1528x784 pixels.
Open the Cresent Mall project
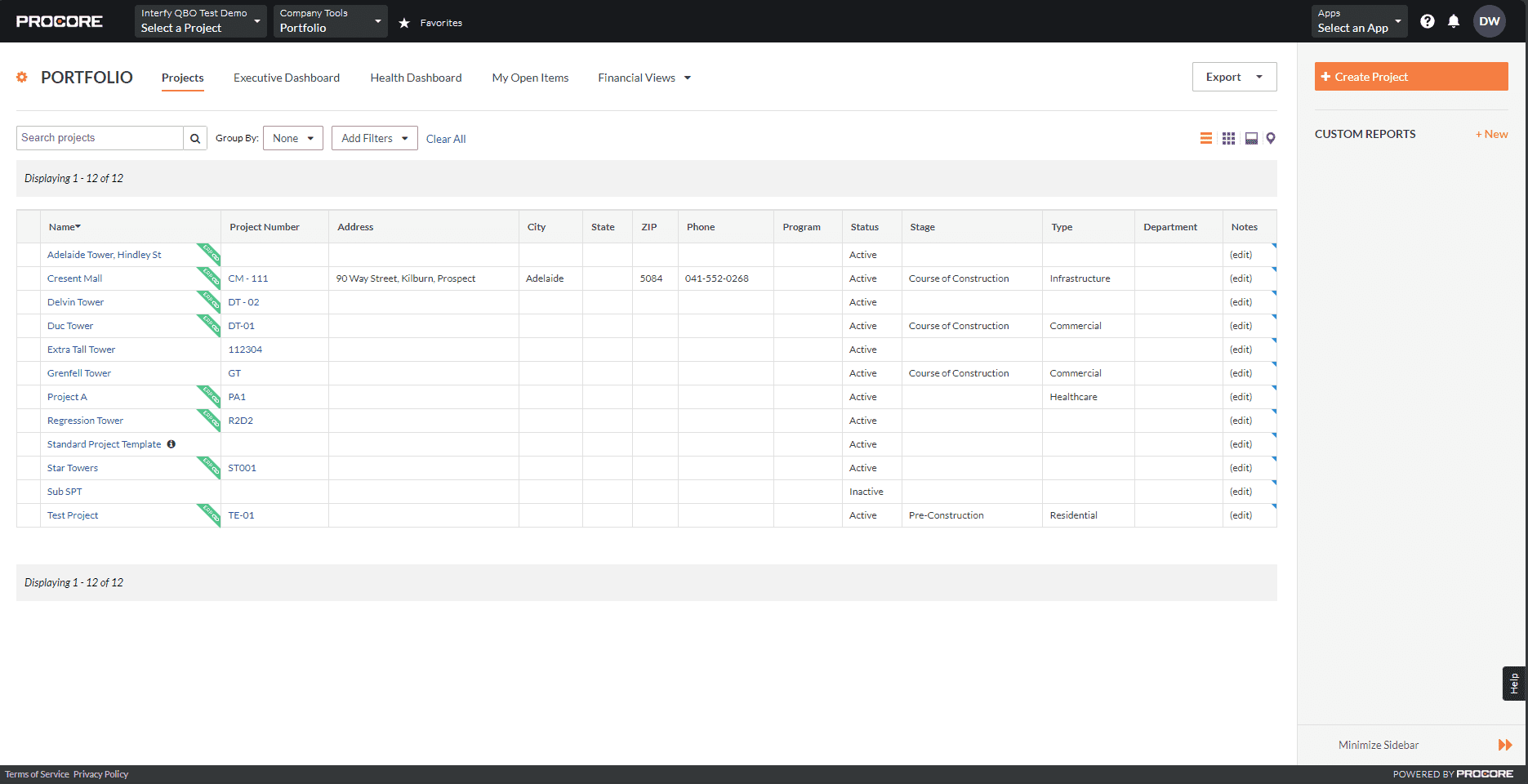(74, 278)
